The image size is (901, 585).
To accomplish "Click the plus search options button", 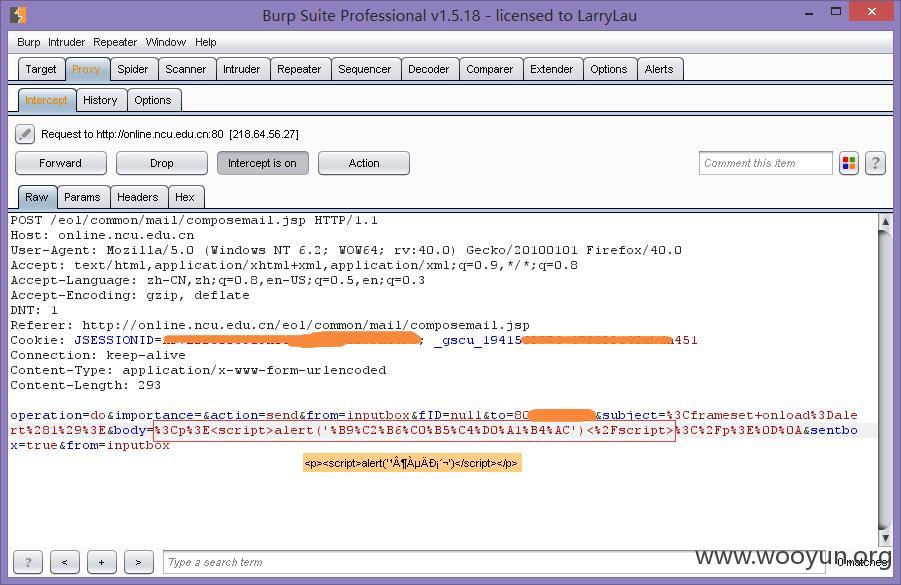I will point(102,562).
